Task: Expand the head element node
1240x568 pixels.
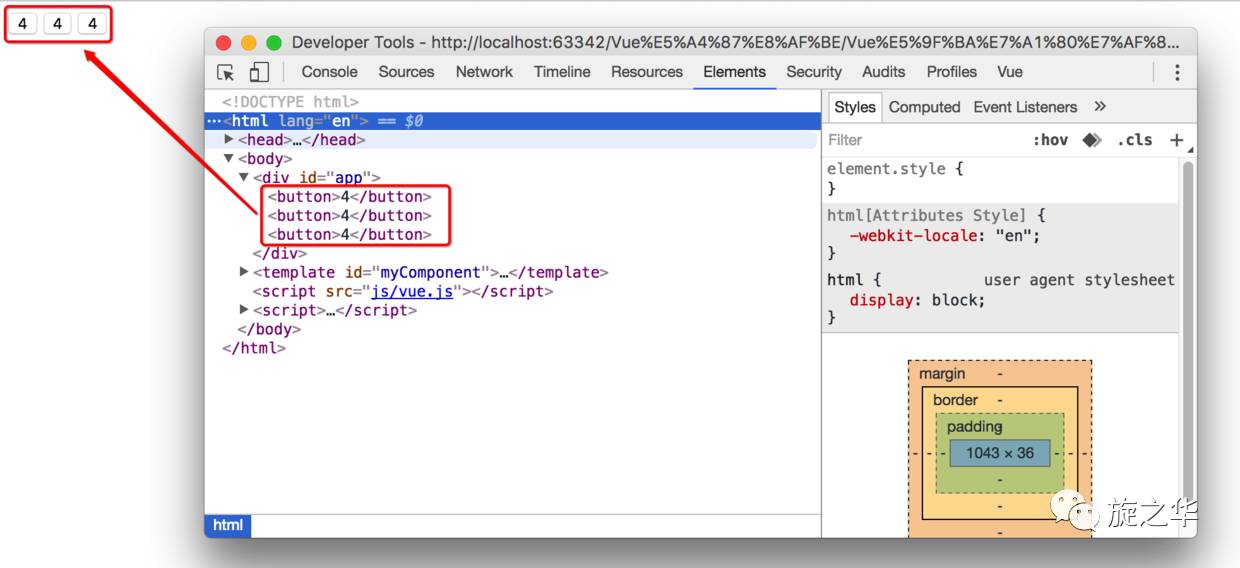Action: click(x=229, y=139)
